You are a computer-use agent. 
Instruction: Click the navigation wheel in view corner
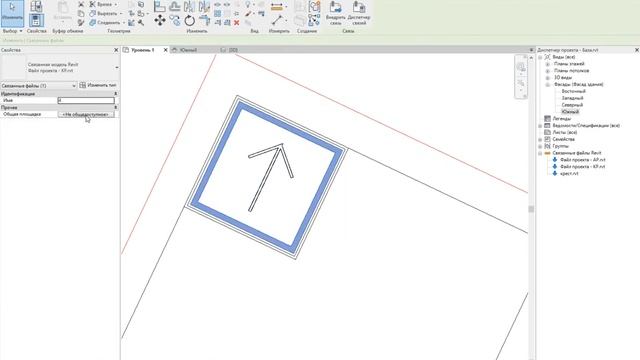521,67
